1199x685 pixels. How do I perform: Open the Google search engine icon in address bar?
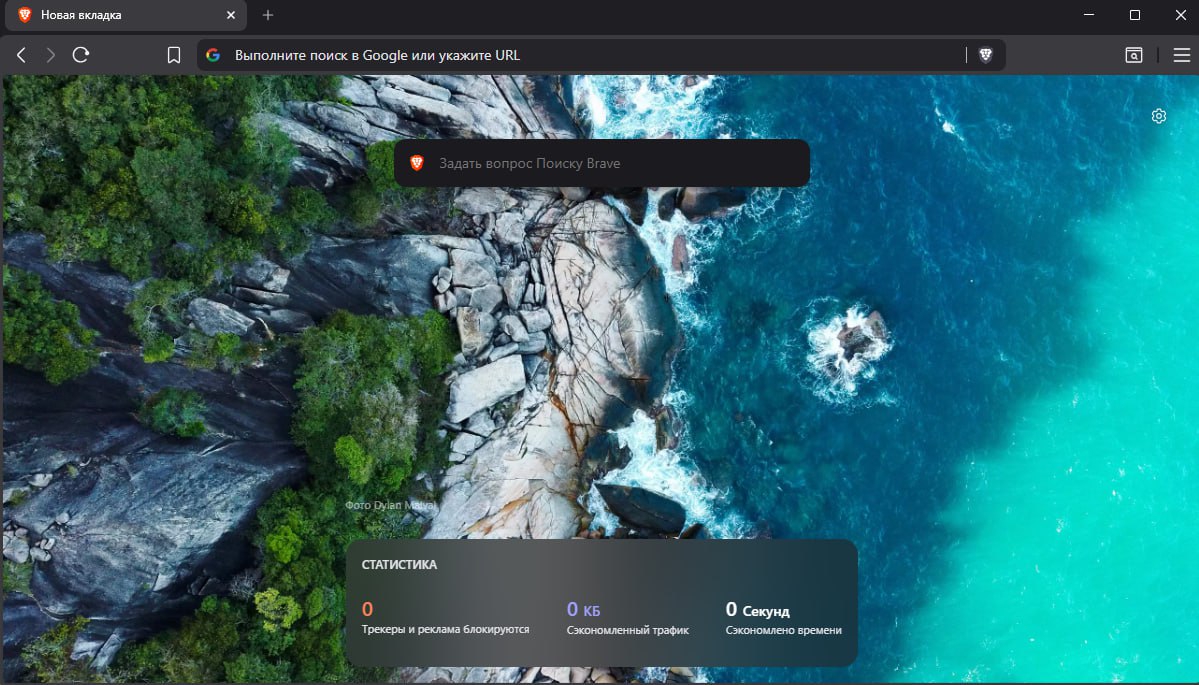213,55
